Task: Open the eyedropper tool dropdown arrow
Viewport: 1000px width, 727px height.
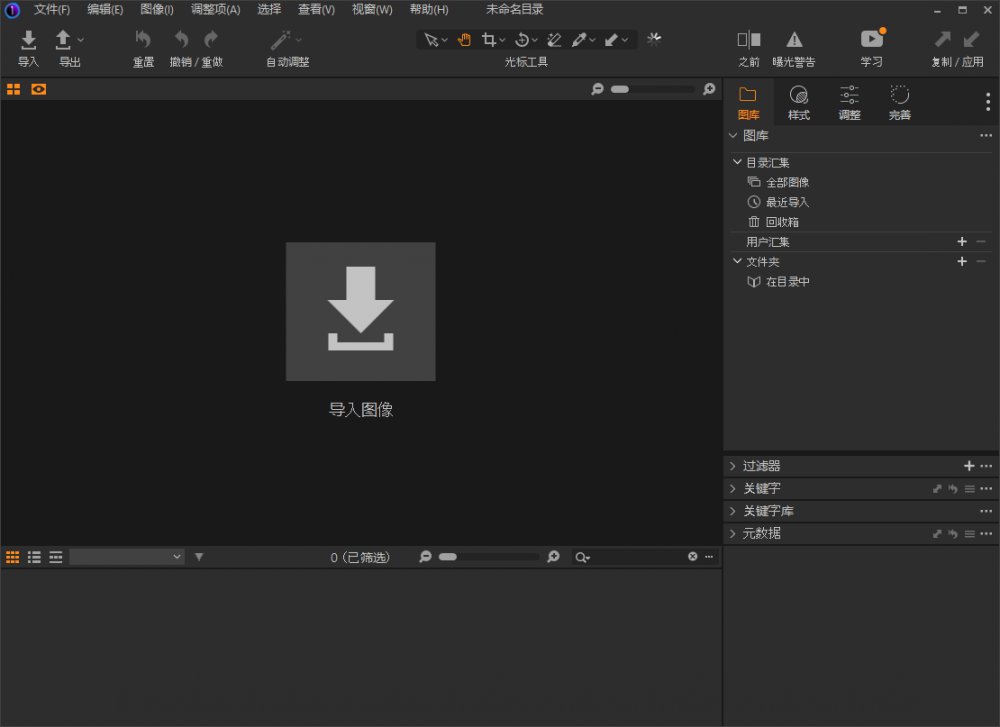Action: point(592,40)
